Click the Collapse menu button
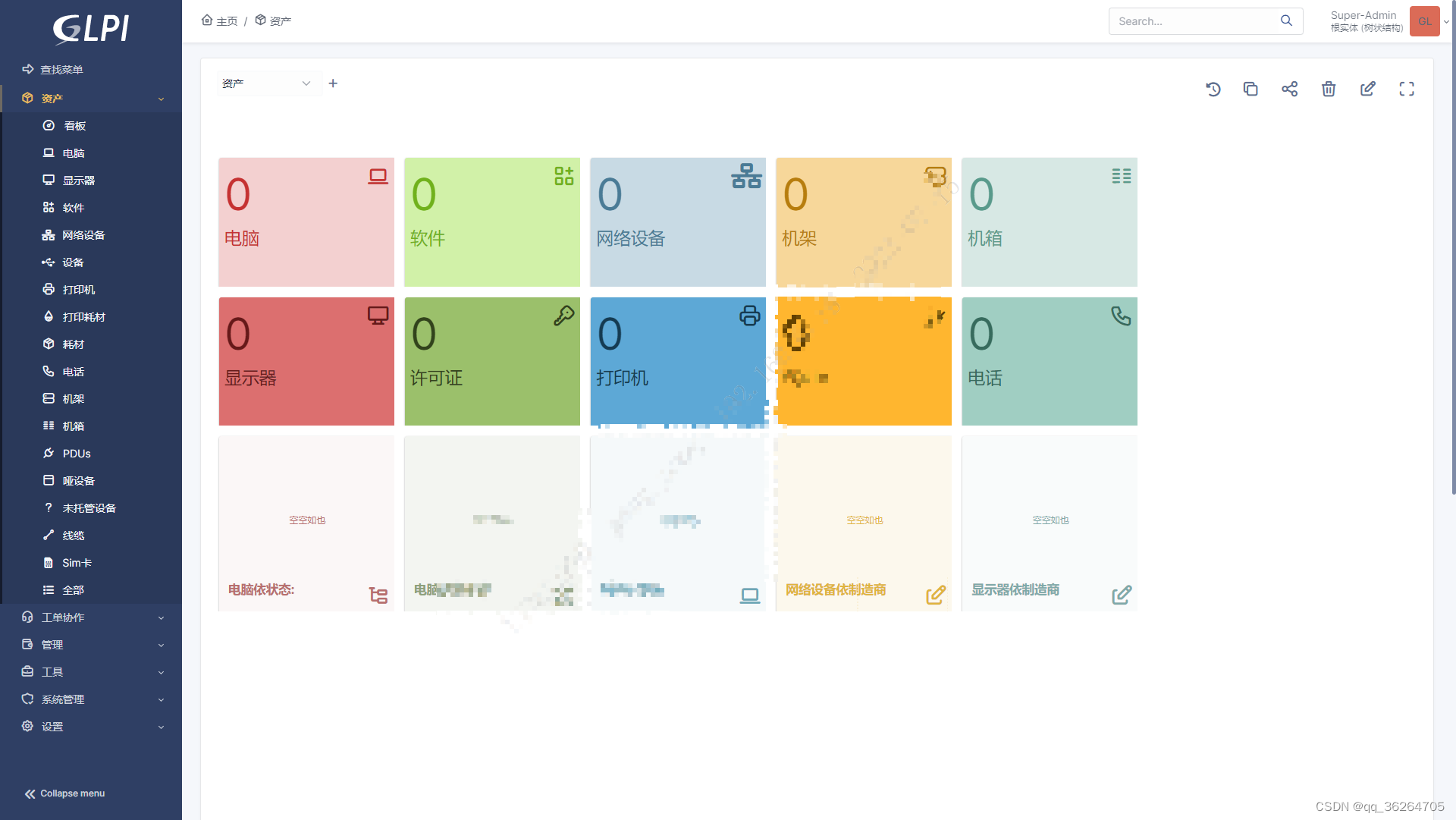This screenshot has width=1456, height=820. point(65,793)
